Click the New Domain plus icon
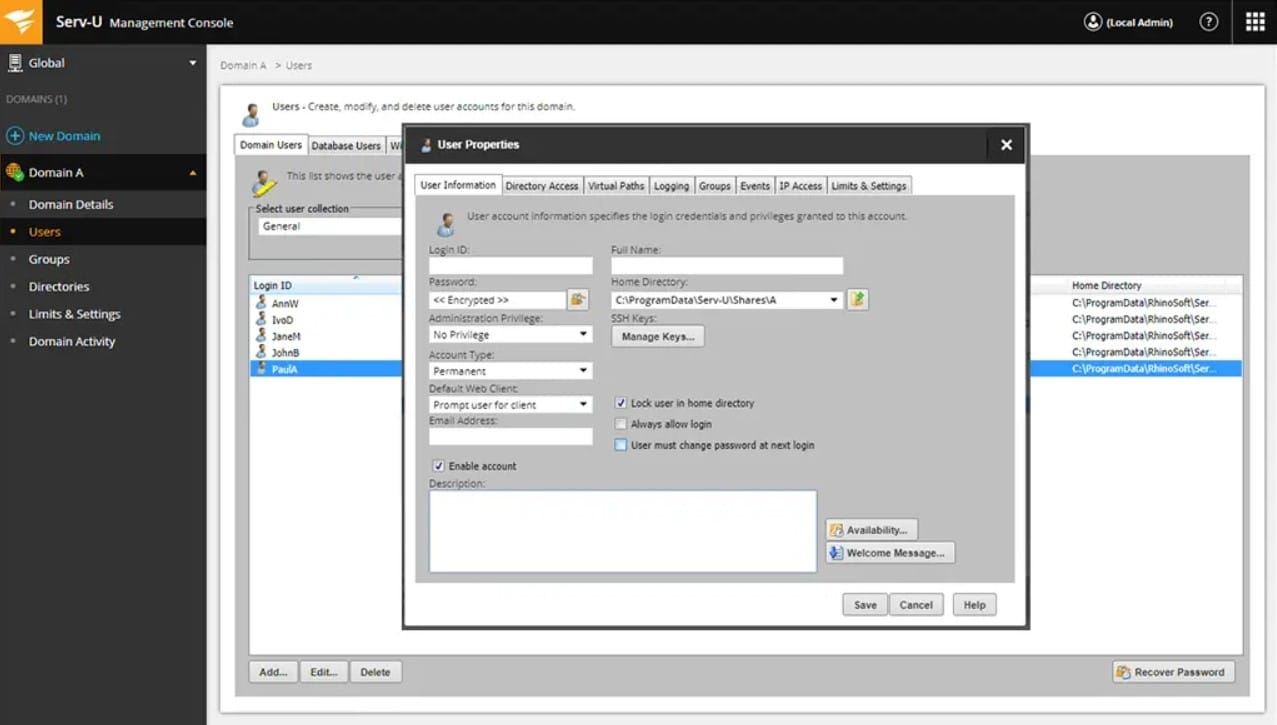The image size is (1277, 725). point(15,136)
